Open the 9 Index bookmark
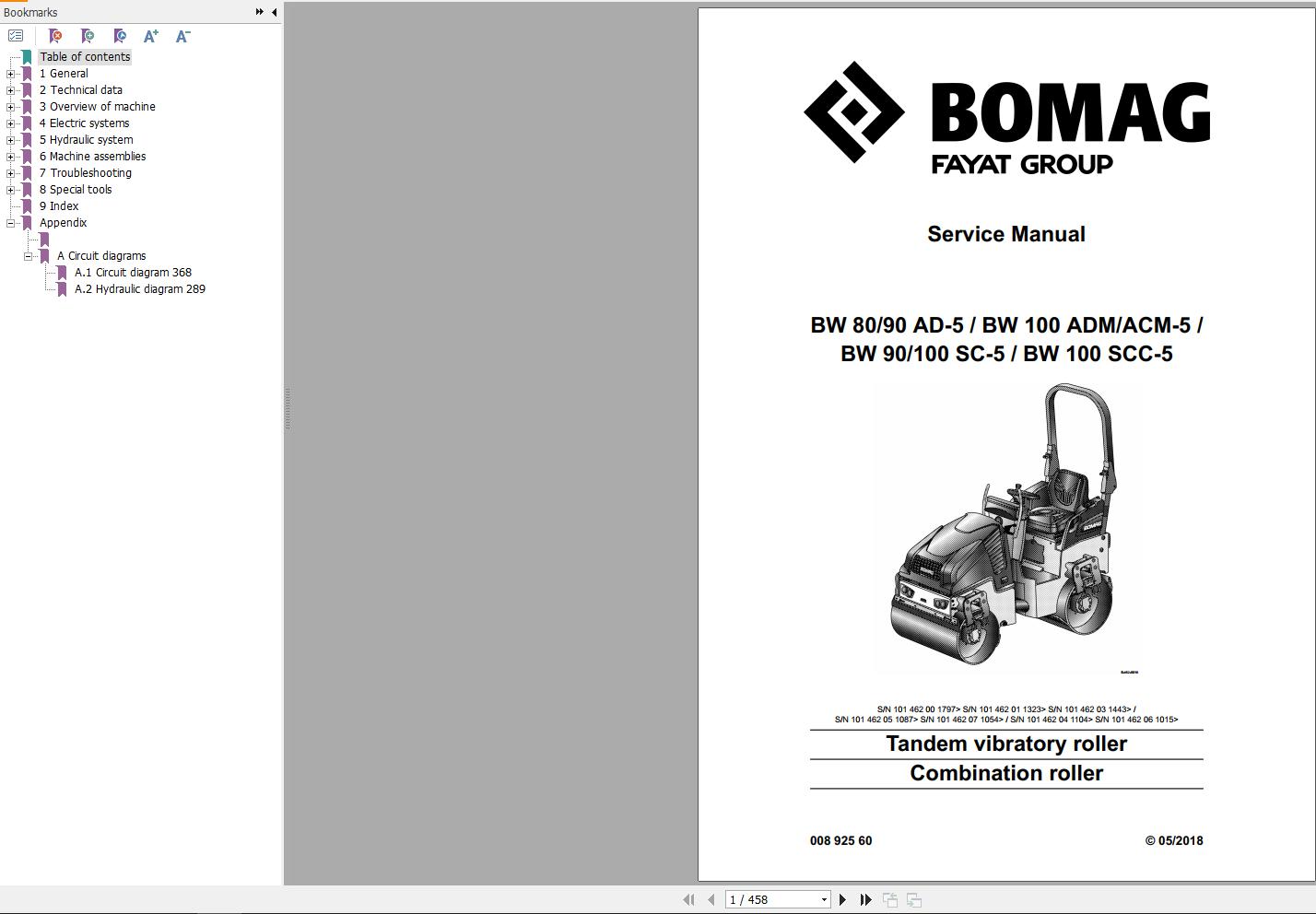The width and height of the screenshot is (1316, 914). point(59,206)
